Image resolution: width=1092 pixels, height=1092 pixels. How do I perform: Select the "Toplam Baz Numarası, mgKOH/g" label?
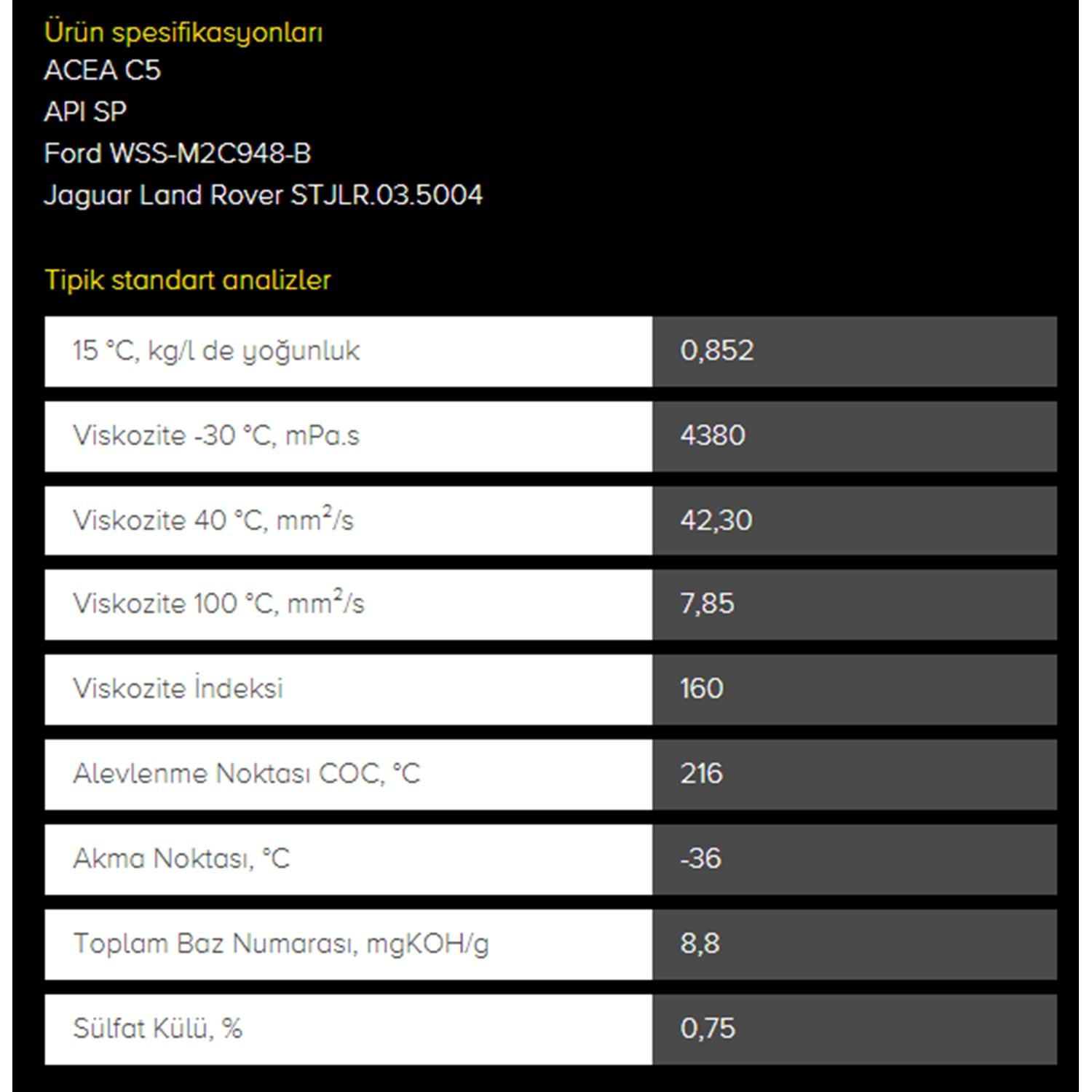point(281,943)
